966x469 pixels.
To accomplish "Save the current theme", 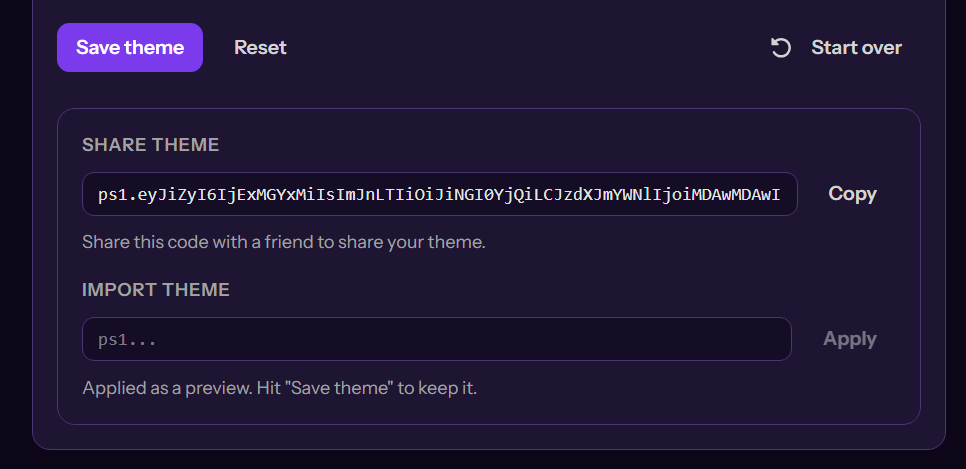I will (130, 47).
